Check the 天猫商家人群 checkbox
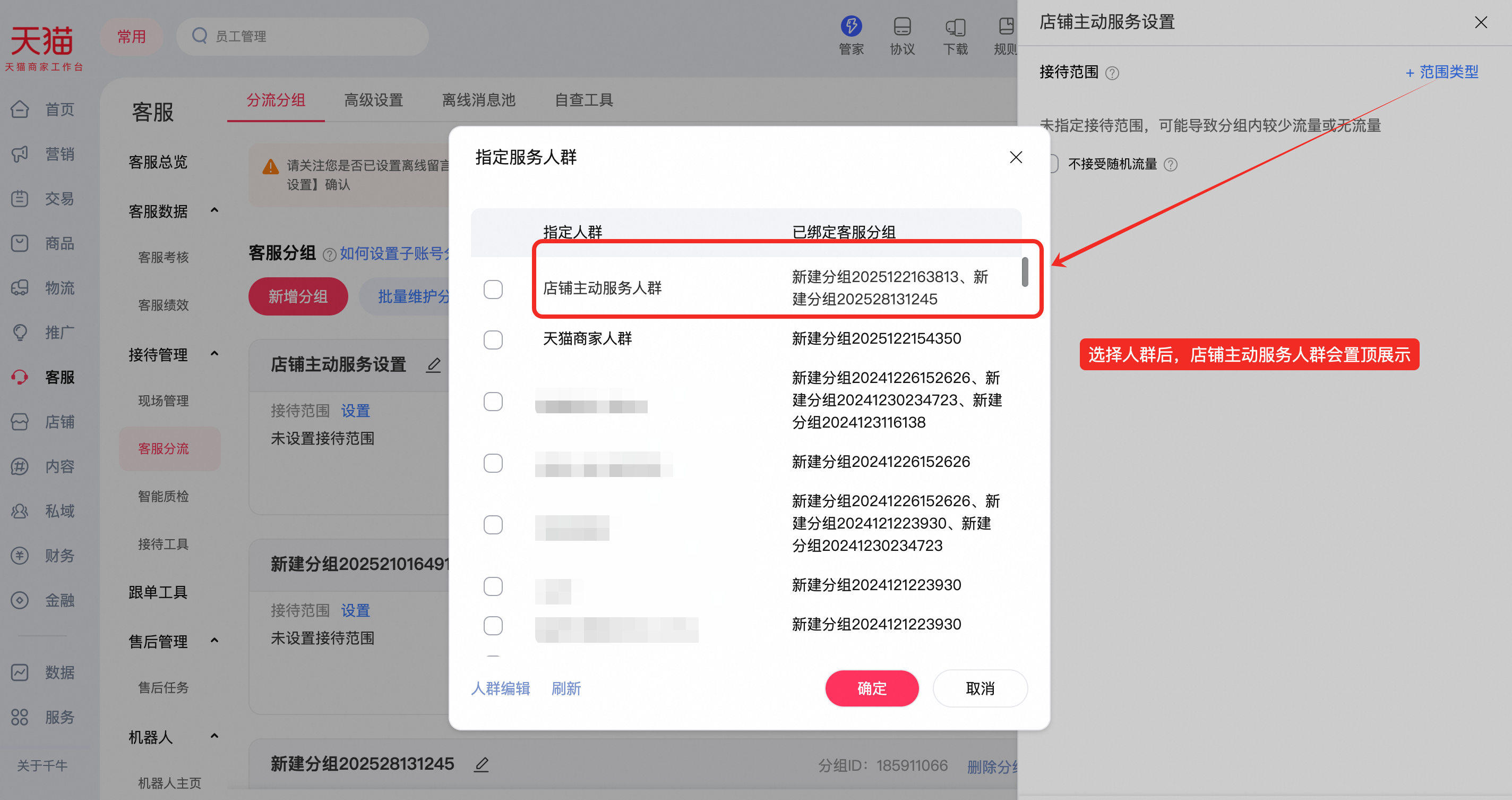The image size is (1512, 800). [x=493, y=339]
